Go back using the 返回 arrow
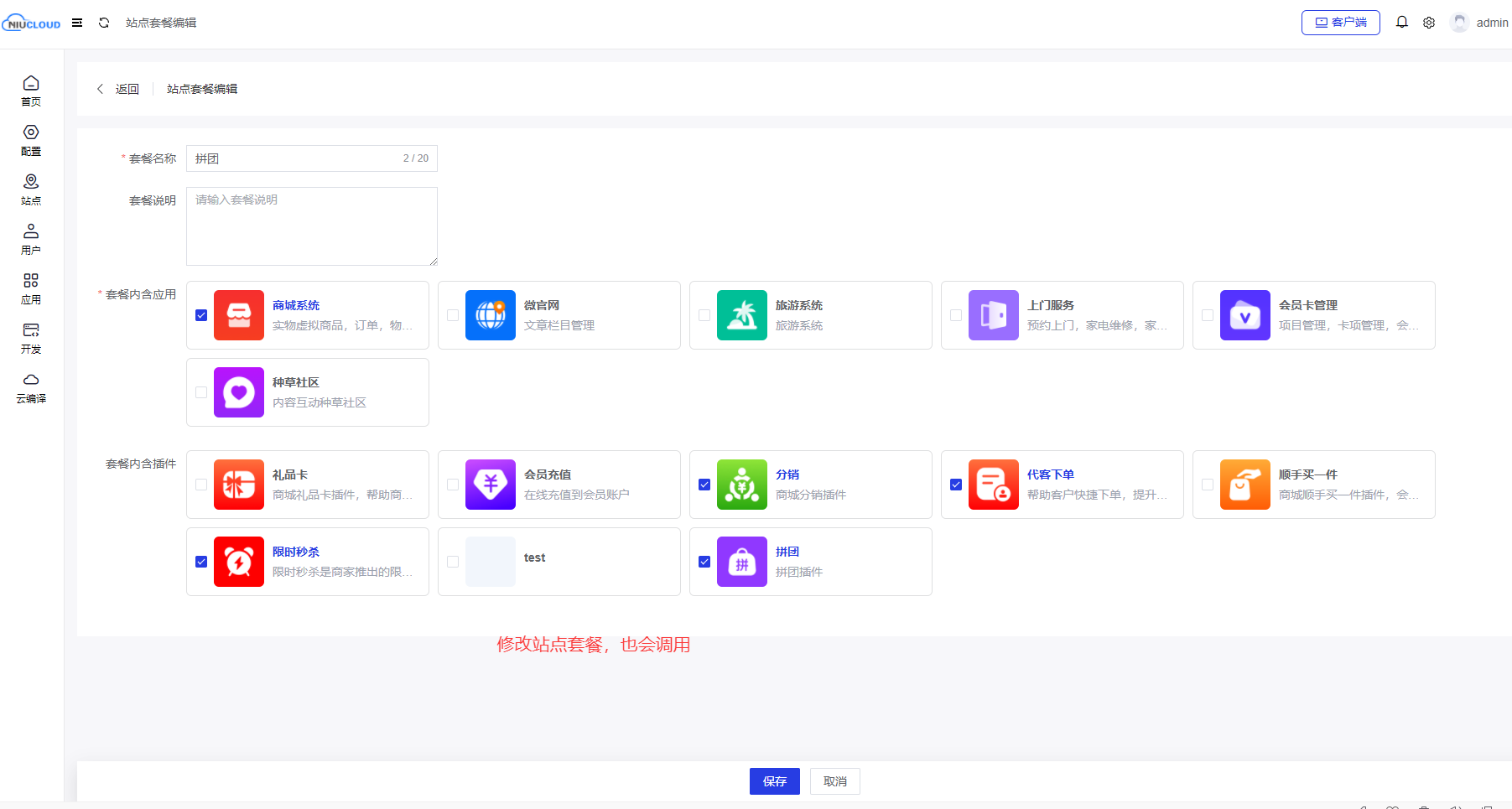 pos(117,89)
